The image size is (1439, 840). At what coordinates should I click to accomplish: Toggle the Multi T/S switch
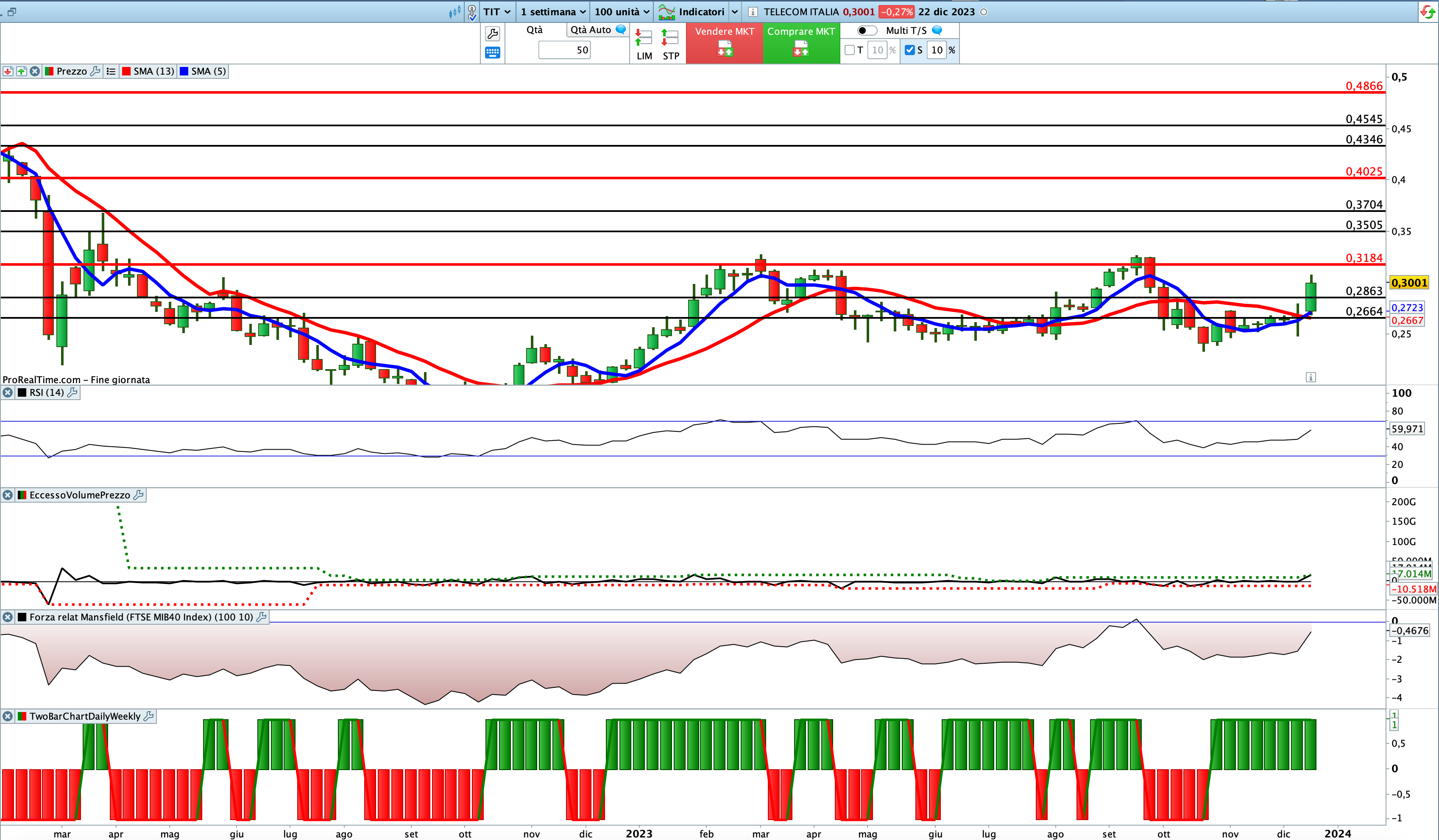(867, 30)
